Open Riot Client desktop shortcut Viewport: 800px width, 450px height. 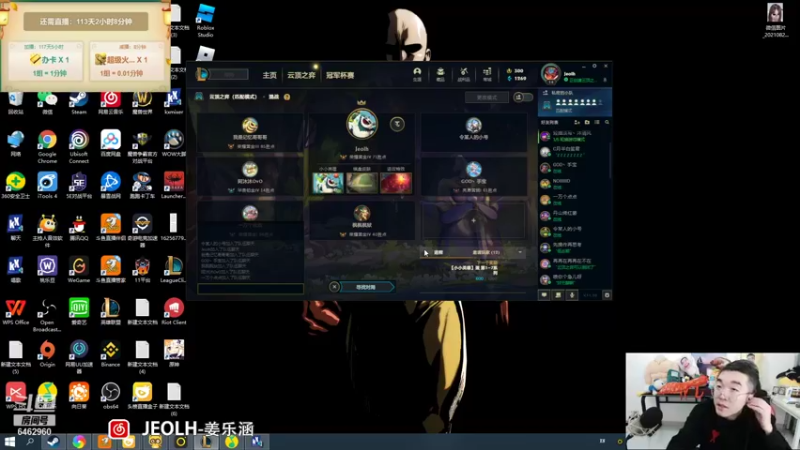(x=173, y=312)
